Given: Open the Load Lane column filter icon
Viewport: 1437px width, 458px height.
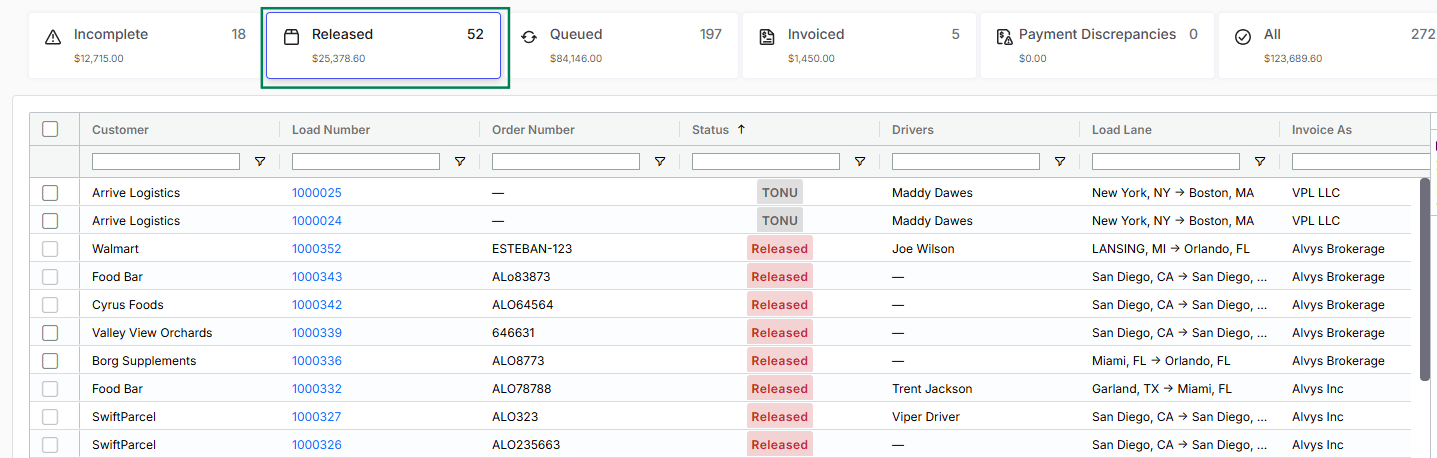Looking at the screenshot, I should coord(1260,161).
